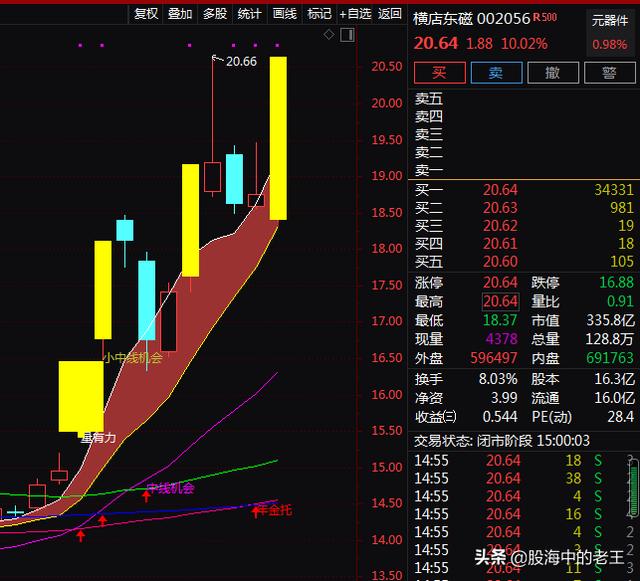Screen dimensions: 640x581
Task: Click the red 买 (buy) button
Action: 440,73
